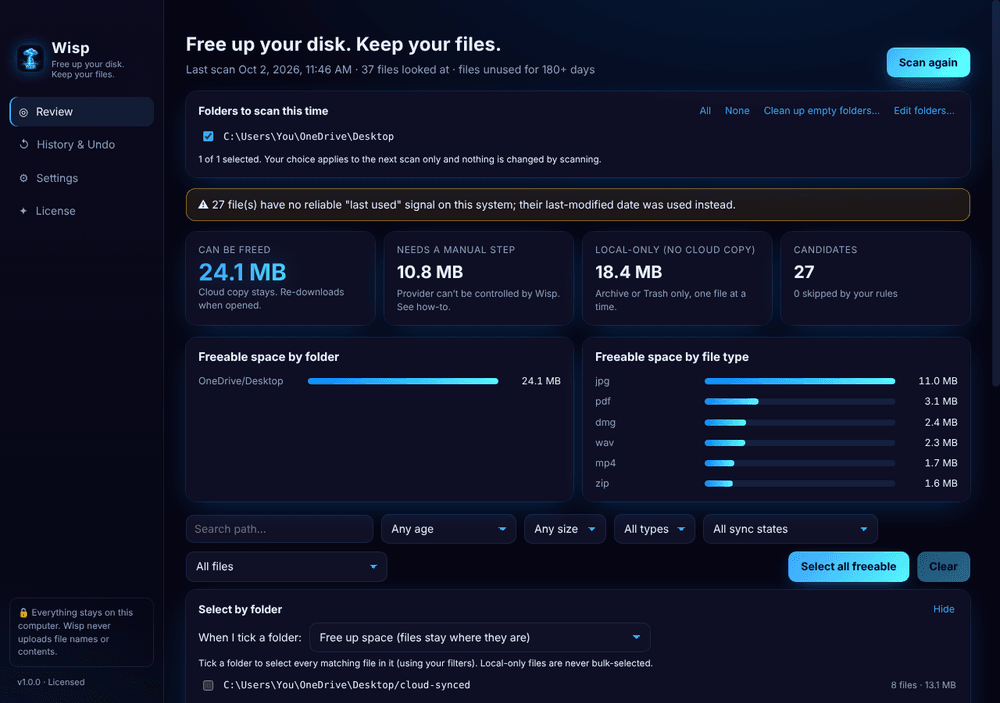The width and height of the screenshot is (1000, 703).
Task: Click the Wisp mushroom logo icon
Action: (x=30, y=58)
